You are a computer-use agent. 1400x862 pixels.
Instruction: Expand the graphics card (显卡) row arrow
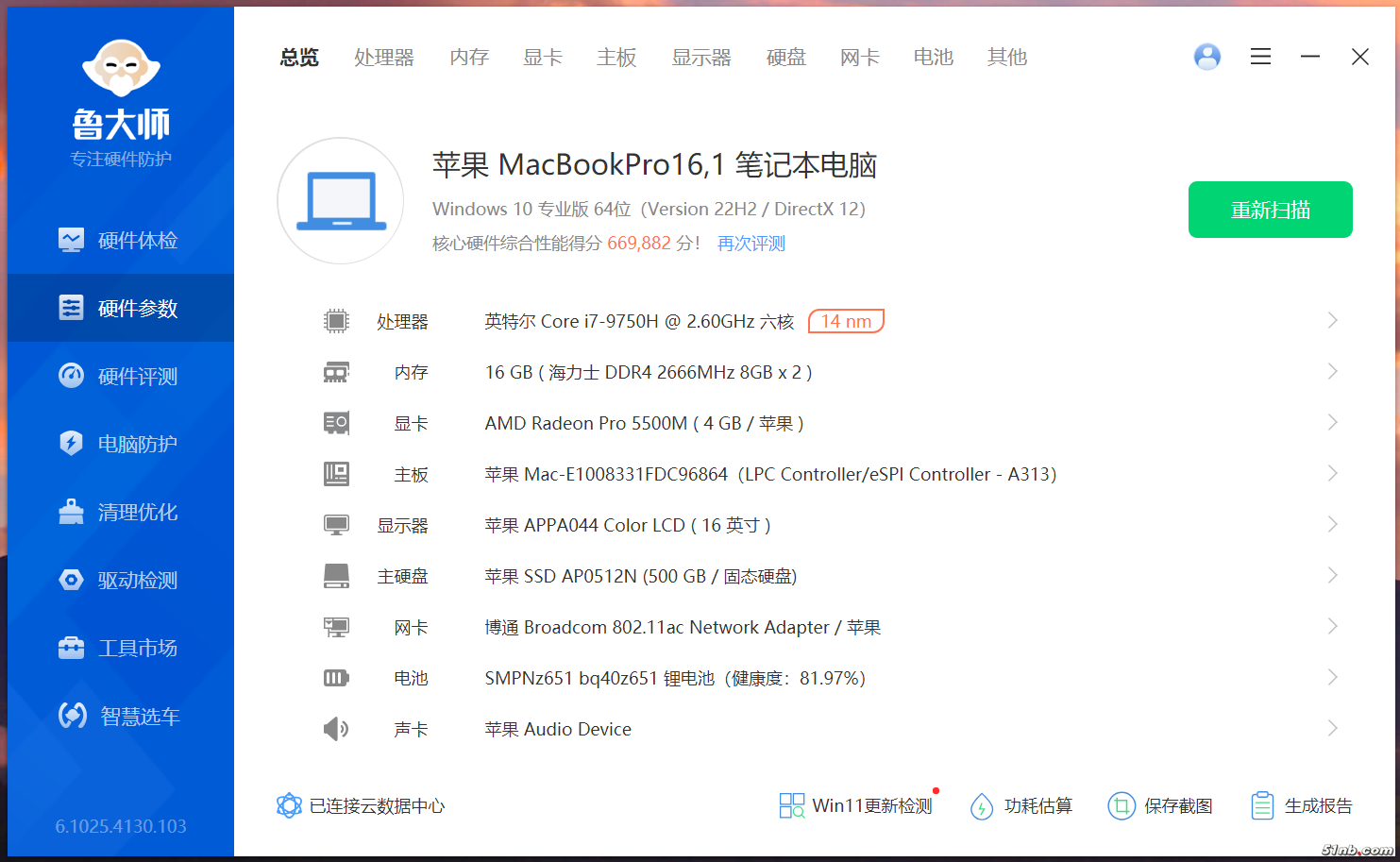1332,423
